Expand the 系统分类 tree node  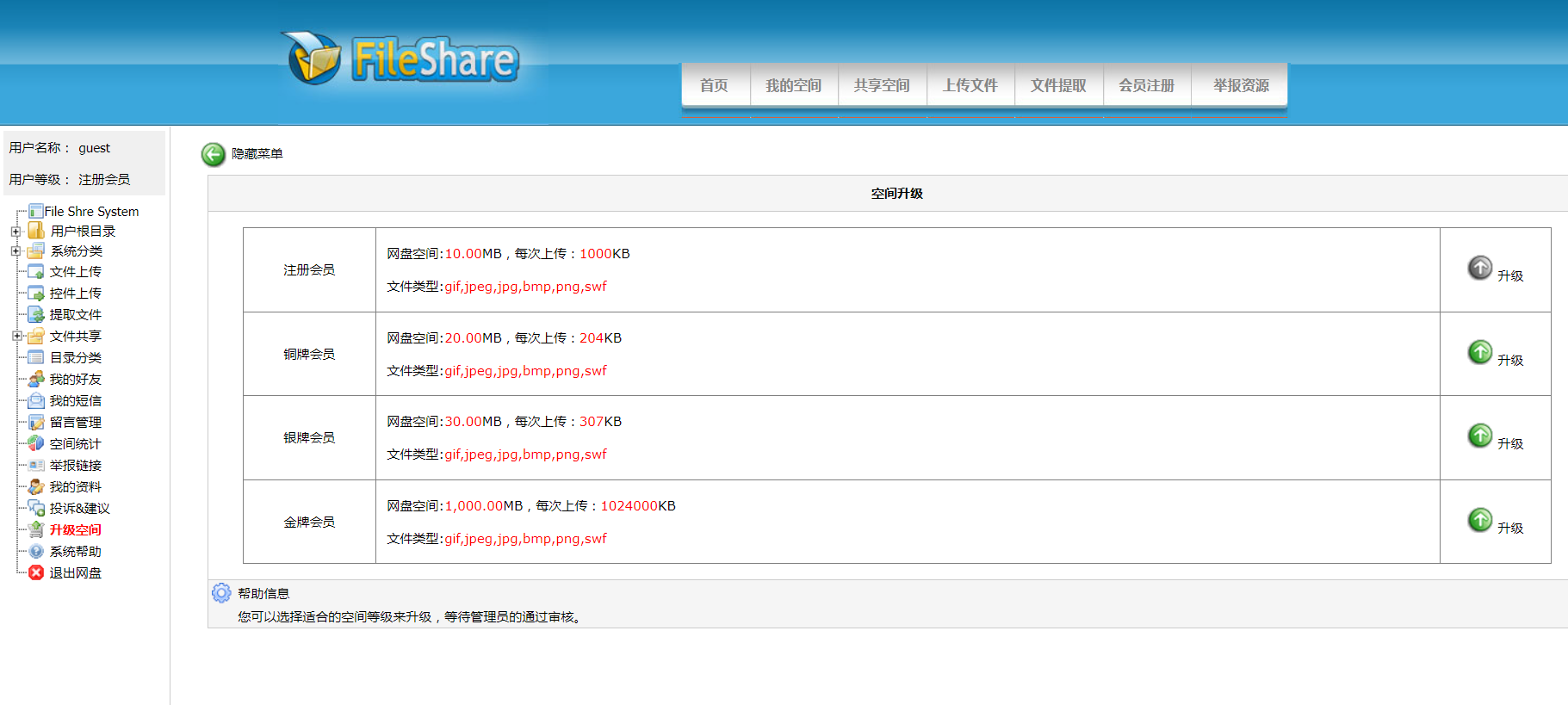coord(15,251)
